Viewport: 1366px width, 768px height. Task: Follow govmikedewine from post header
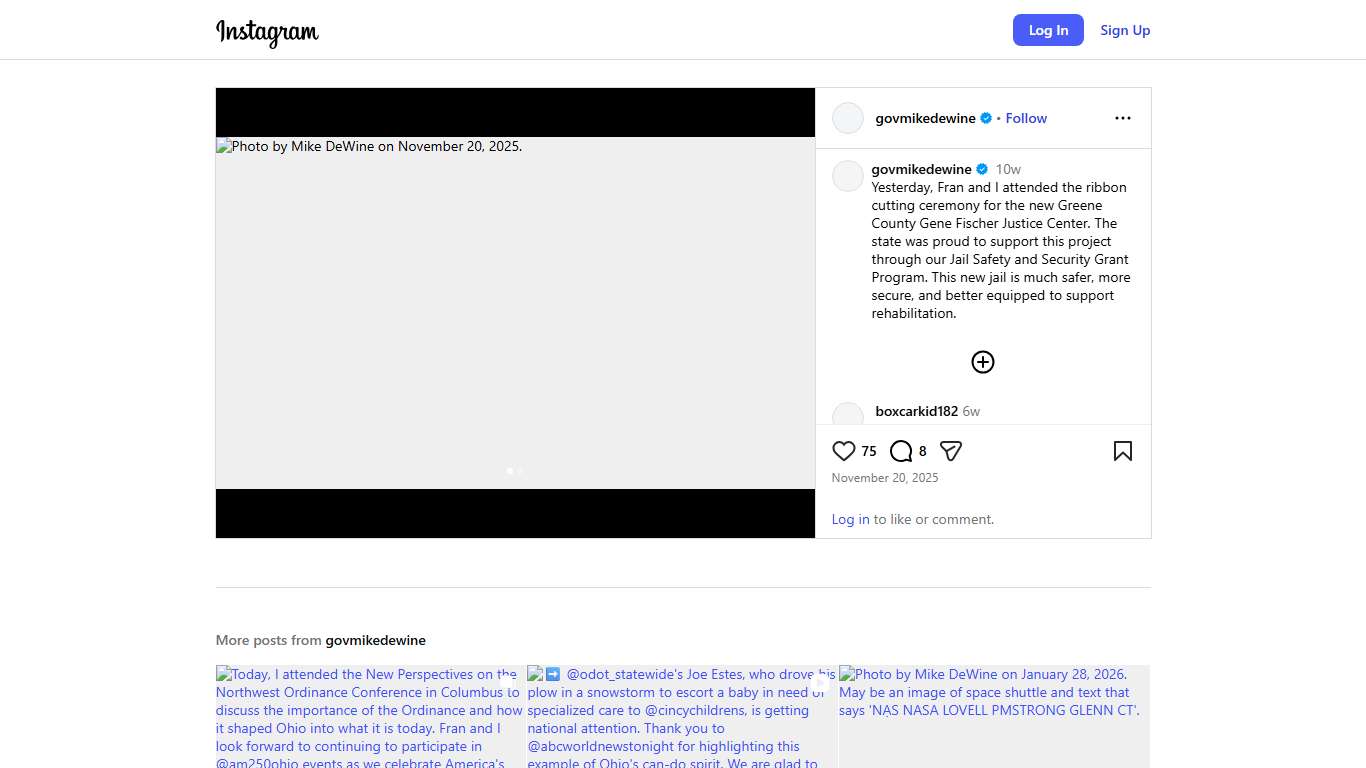click(1026, 118)
